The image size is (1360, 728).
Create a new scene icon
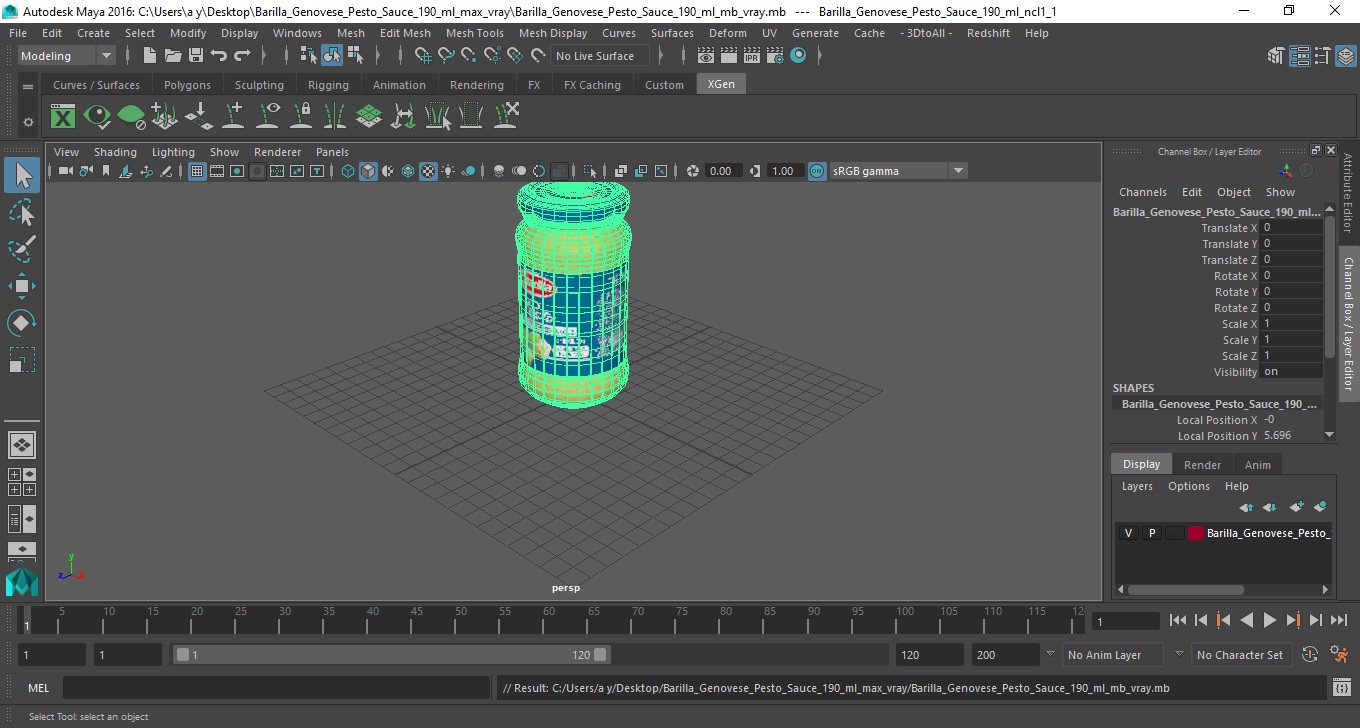point(150,56)
